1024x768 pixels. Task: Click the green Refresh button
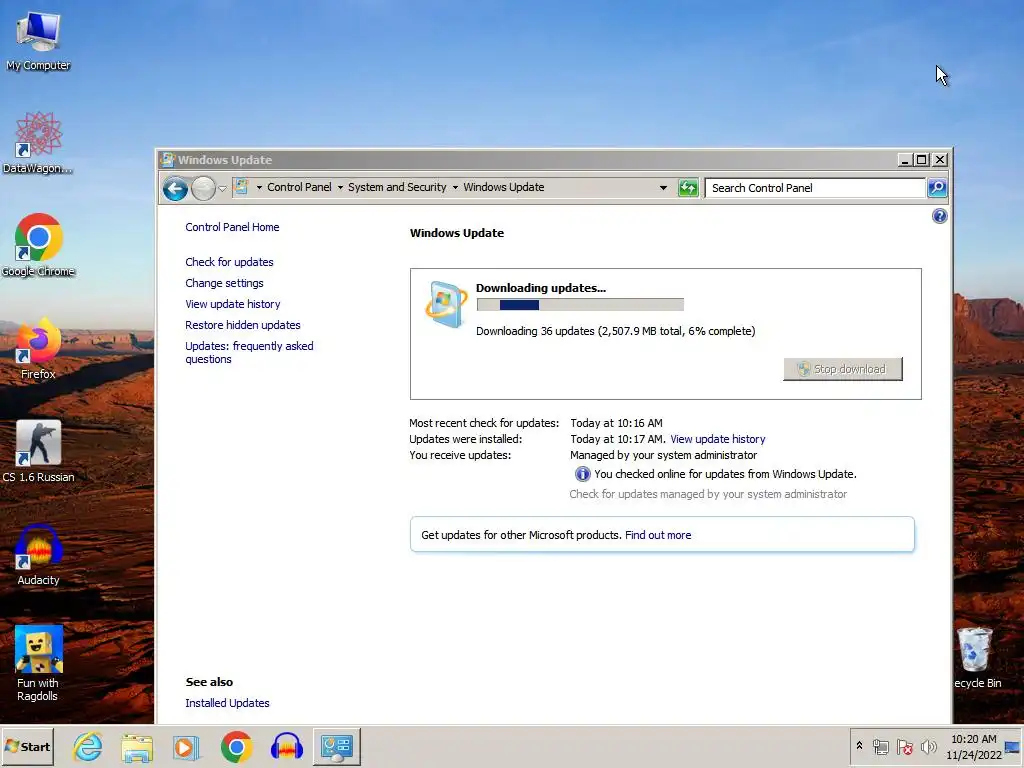pyautogui.click(x=688, y=188)
